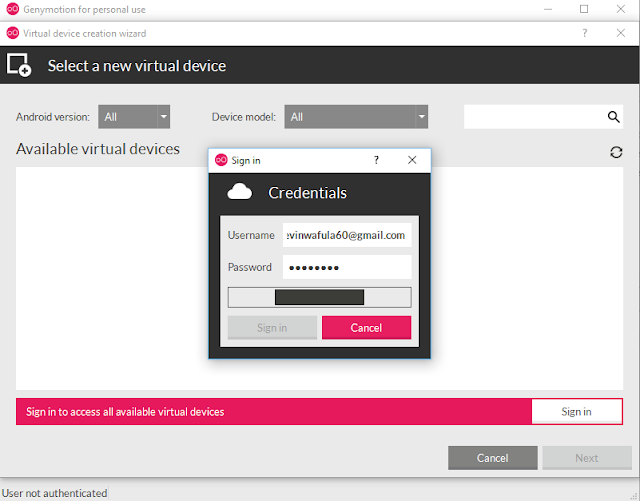Refresh the available virtual devices list
Screen dimensions: 640x501
click(616, 152)
